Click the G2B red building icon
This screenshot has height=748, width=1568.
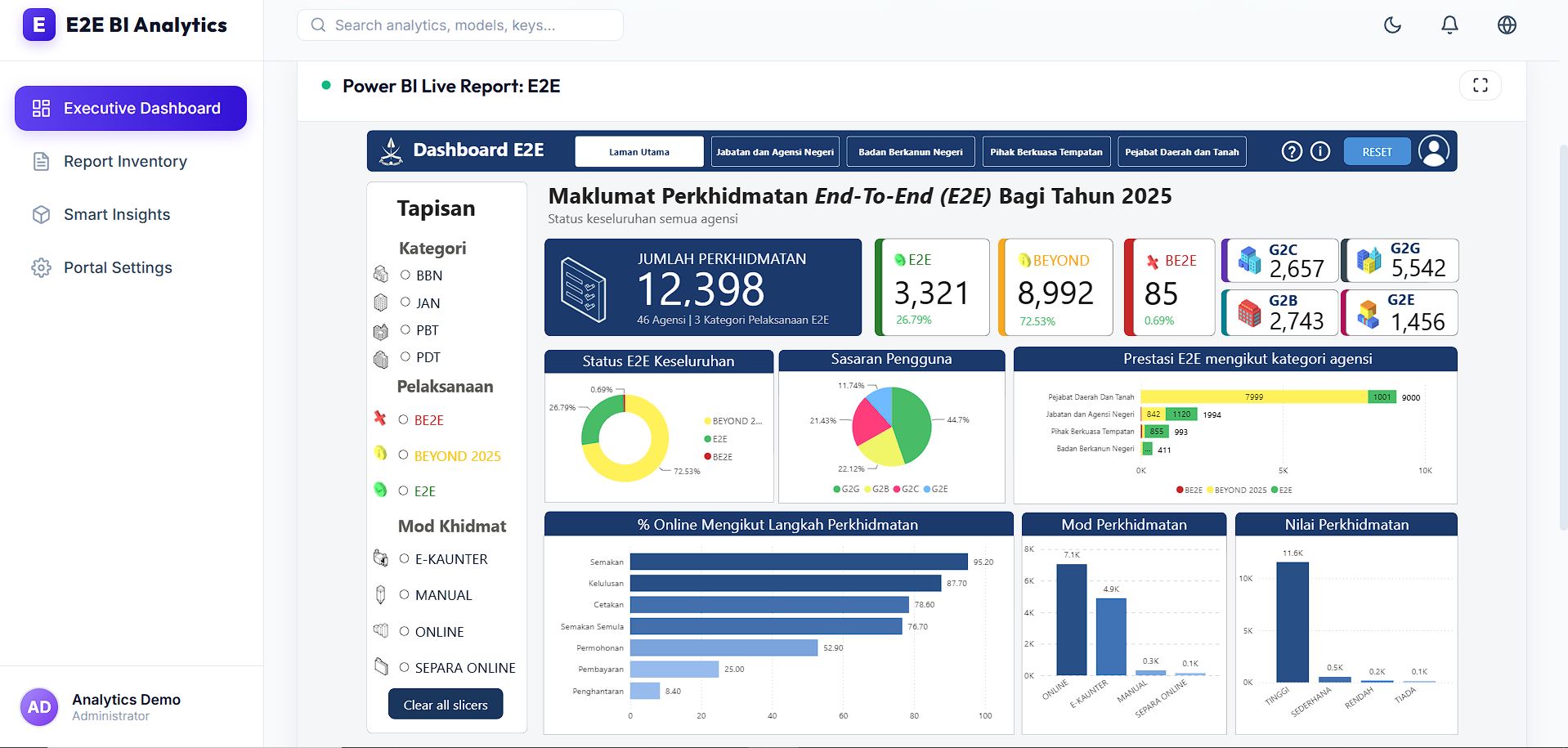(1250, 312)
